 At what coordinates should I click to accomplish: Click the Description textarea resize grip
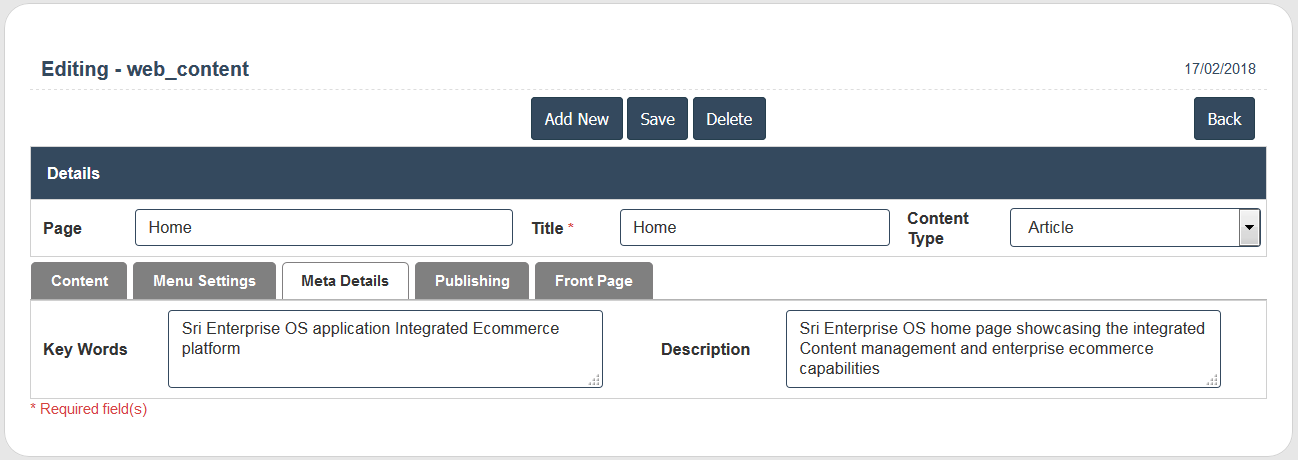coord(1213,380)
